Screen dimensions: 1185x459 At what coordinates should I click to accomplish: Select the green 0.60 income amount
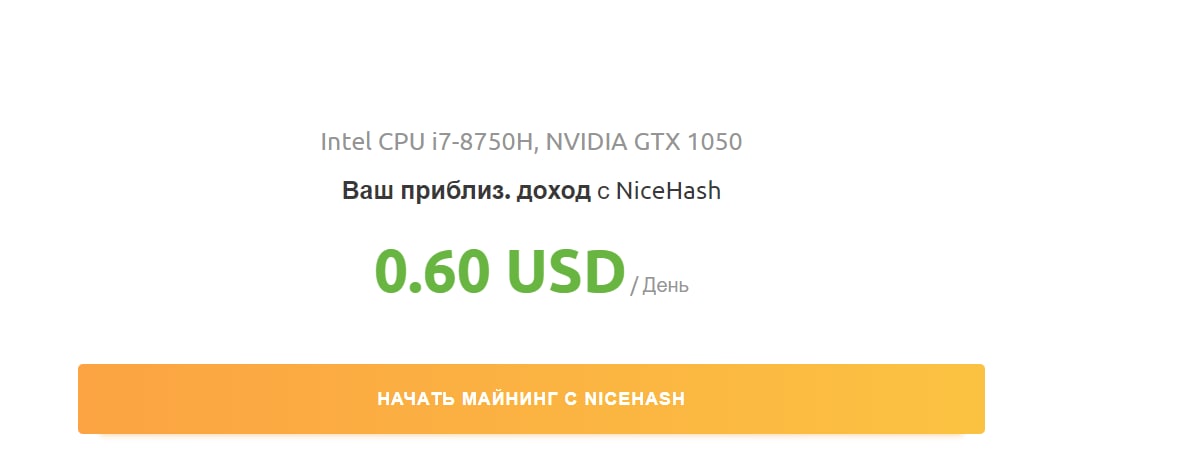tap(432, 270)
